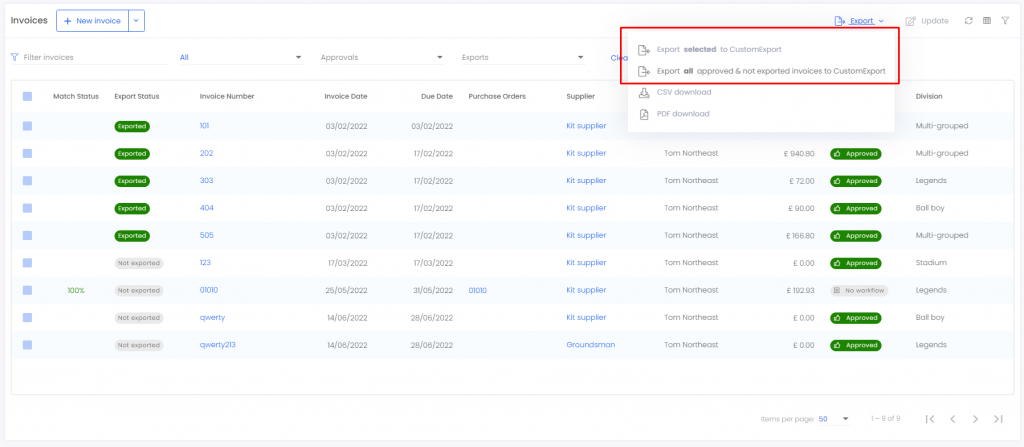This screenshot has height=447, width=1024.
Task: Select the checkbox for invoice 101
Action: coord(27,126)
